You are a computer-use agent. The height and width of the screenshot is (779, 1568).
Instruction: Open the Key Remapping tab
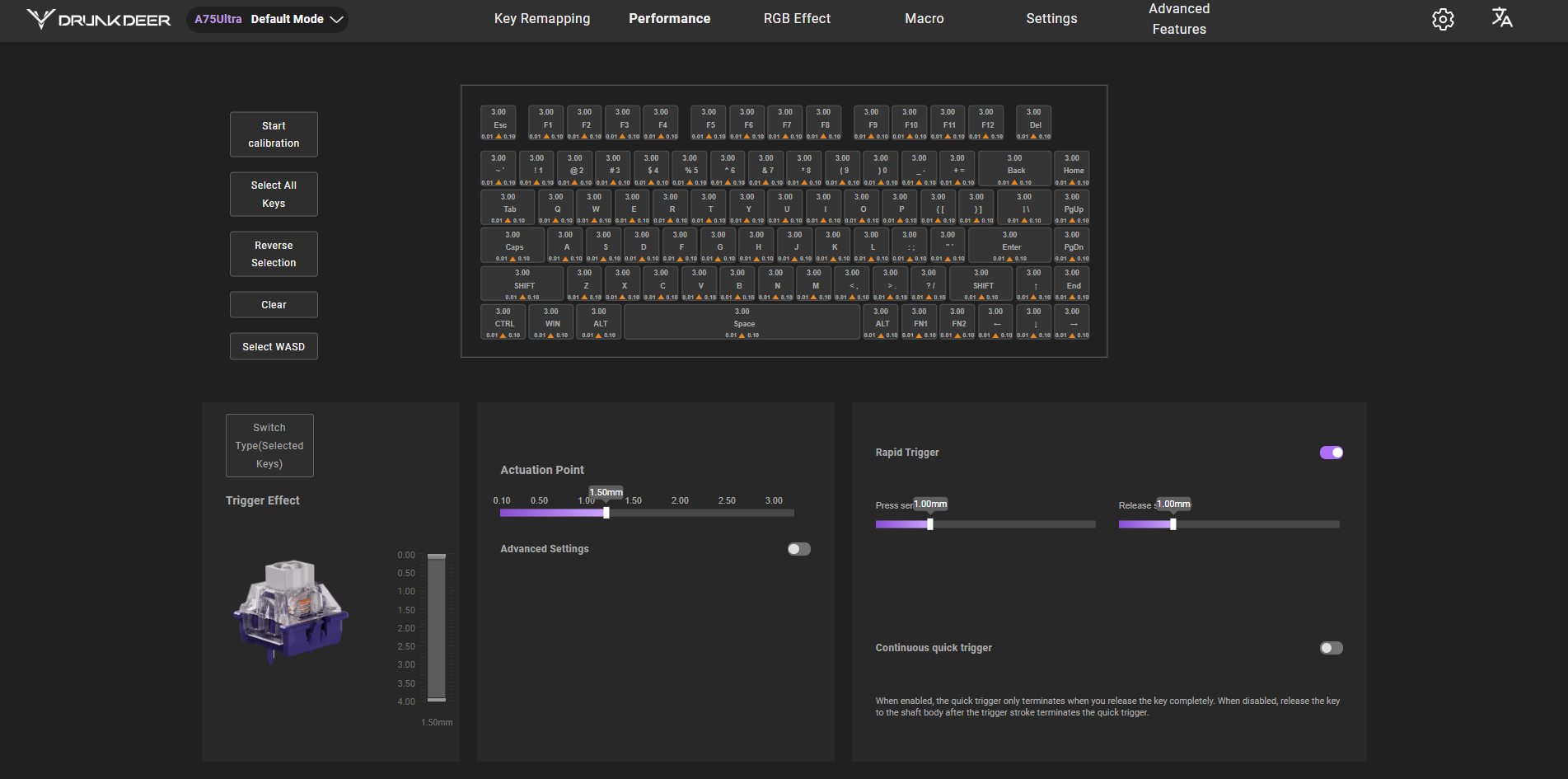(x=542, y=19)
